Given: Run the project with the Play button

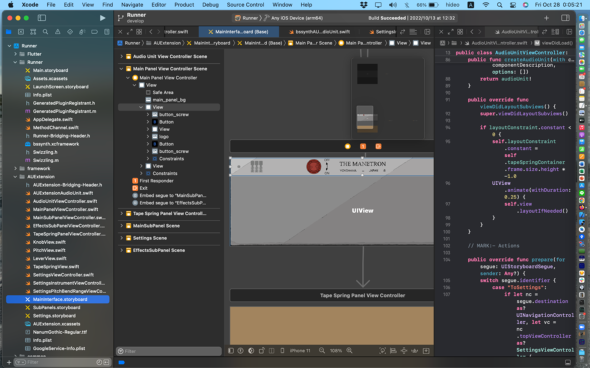Looking at the screenshot, I should point(102,18).
